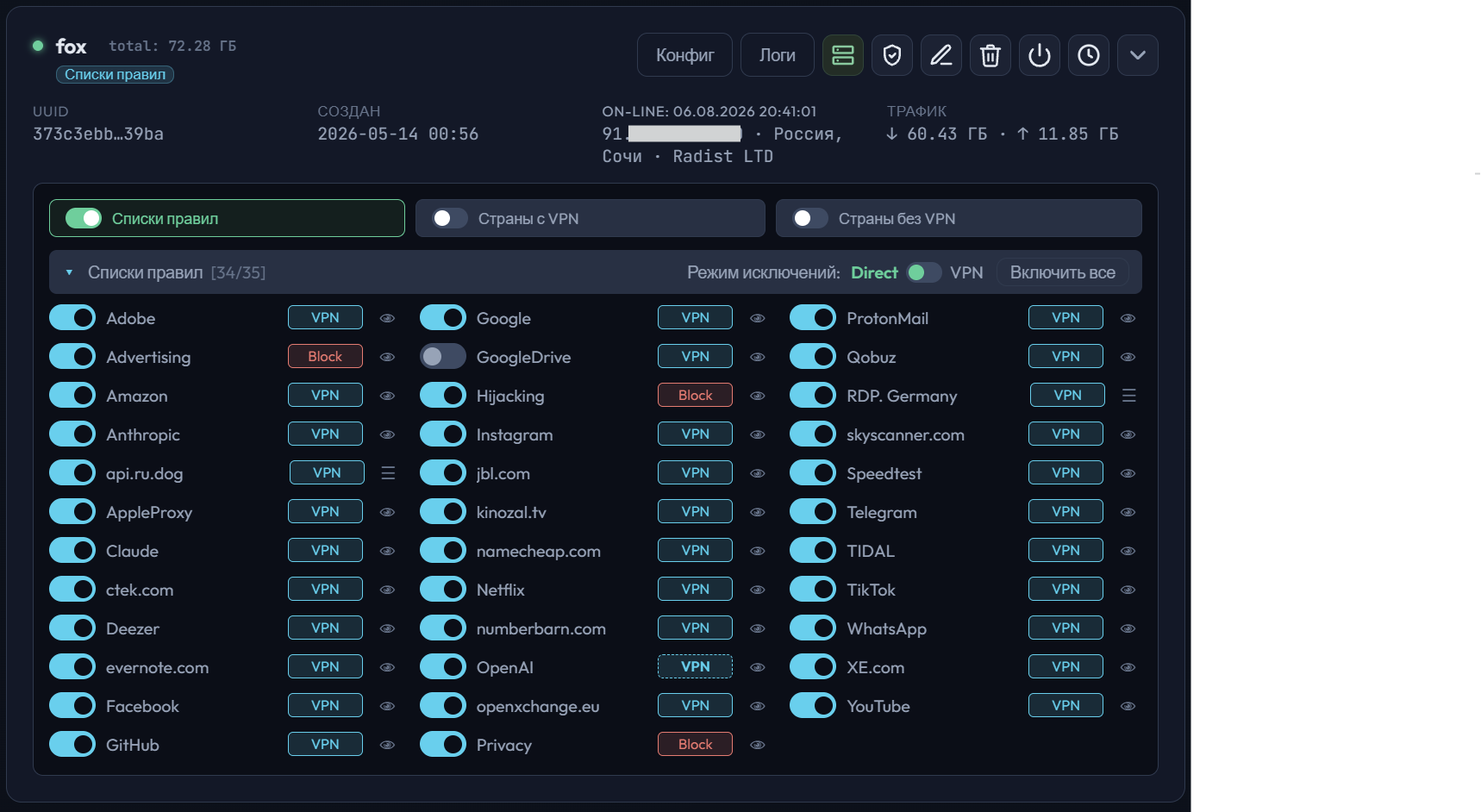The image size is (1481, 812).
Task: Click the eye icon for Privacy
Action: tap(758, 745)
